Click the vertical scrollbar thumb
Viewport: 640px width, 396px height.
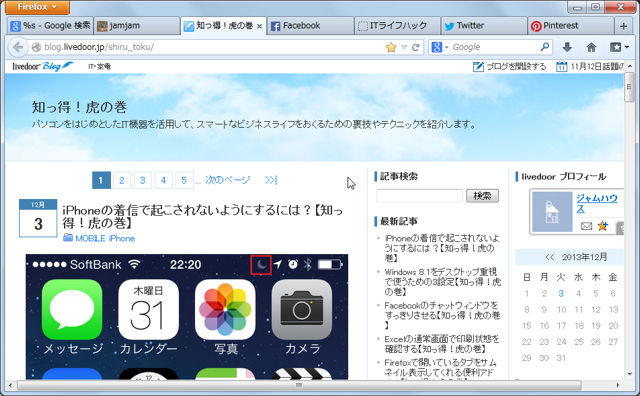tap(629, 88)
